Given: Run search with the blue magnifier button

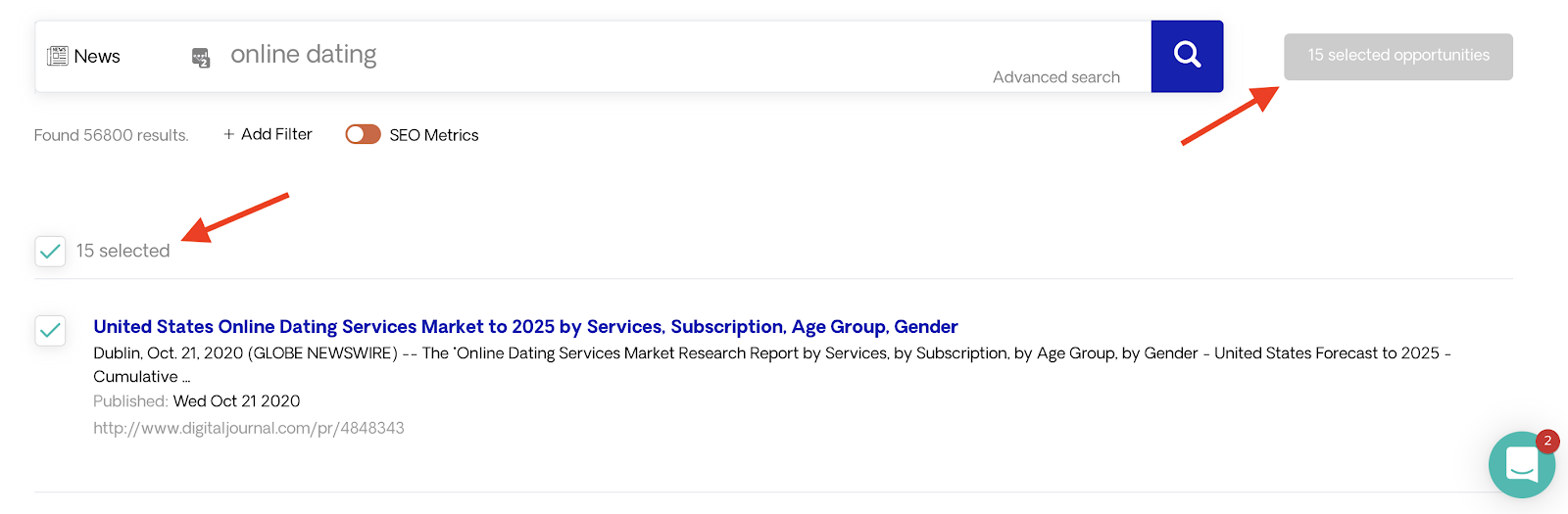Looking at the screenshot, I should click(x=1187, y=56).
